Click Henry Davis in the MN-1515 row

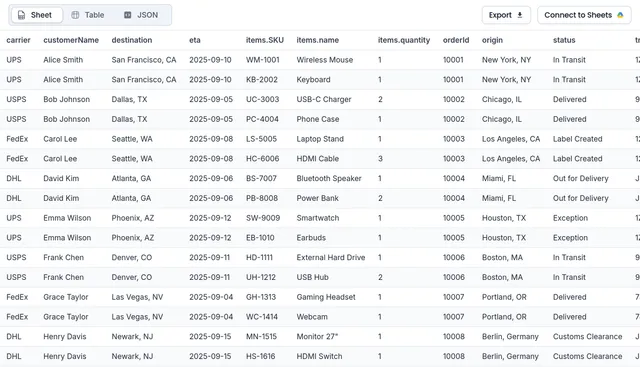click(x=64, y=337)
